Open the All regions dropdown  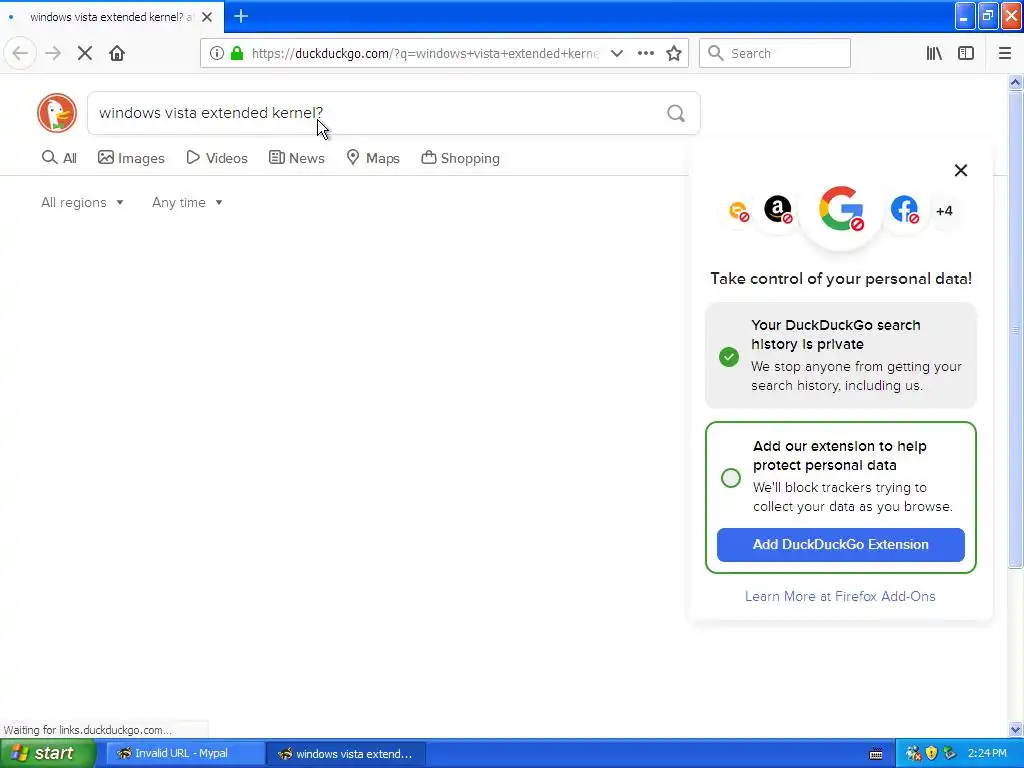82,202
